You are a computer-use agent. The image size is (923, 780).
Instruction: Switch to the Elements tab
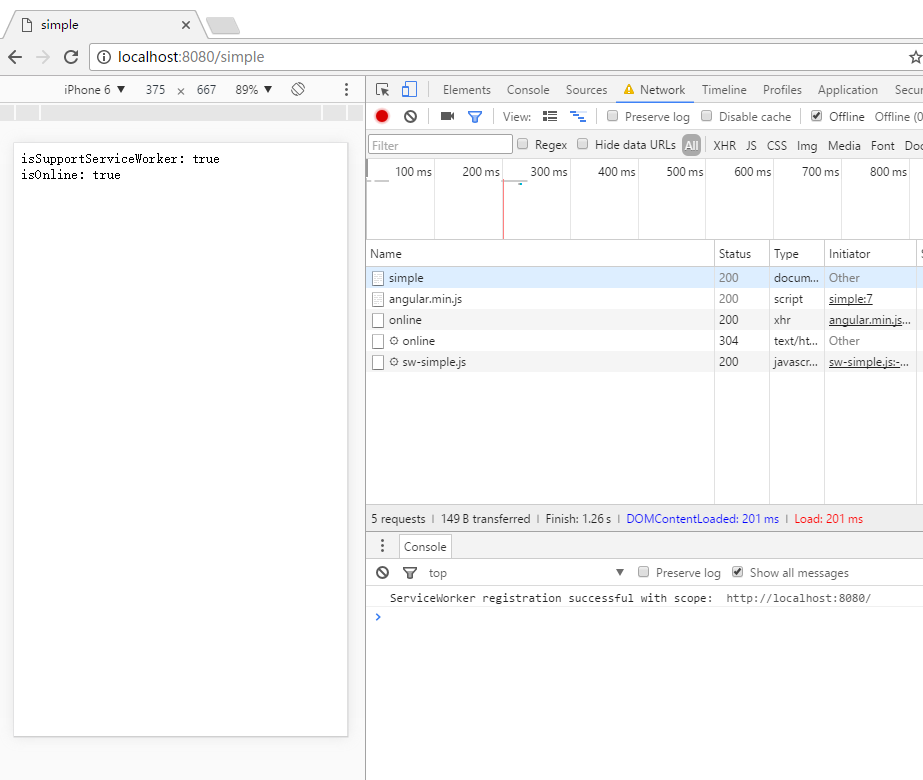[x=467, y=89]
